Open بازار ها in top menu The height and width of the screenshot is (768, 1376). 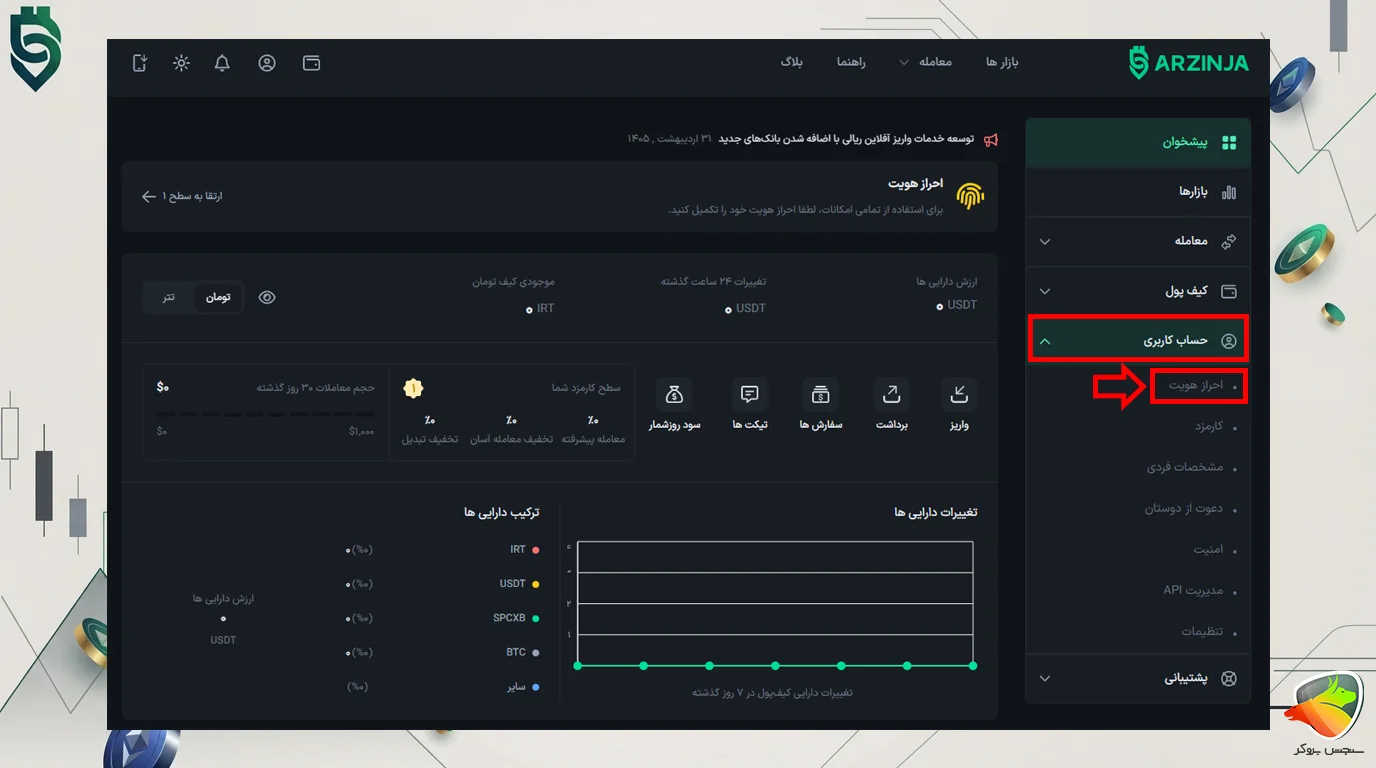pyautogui.click(x=1002, y=62)
